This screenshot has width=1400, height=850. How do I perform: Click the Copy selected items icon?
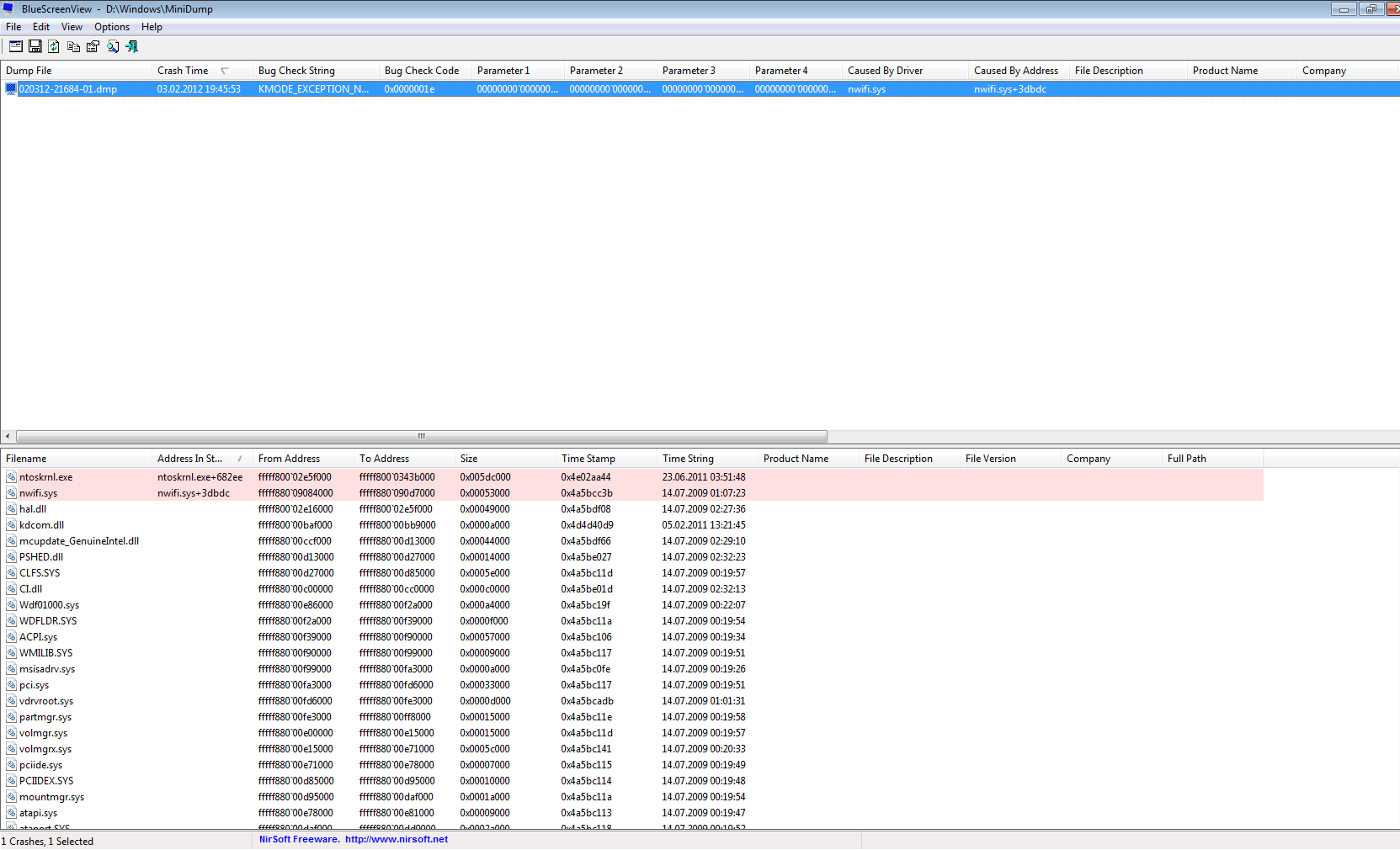pos(73,46)
